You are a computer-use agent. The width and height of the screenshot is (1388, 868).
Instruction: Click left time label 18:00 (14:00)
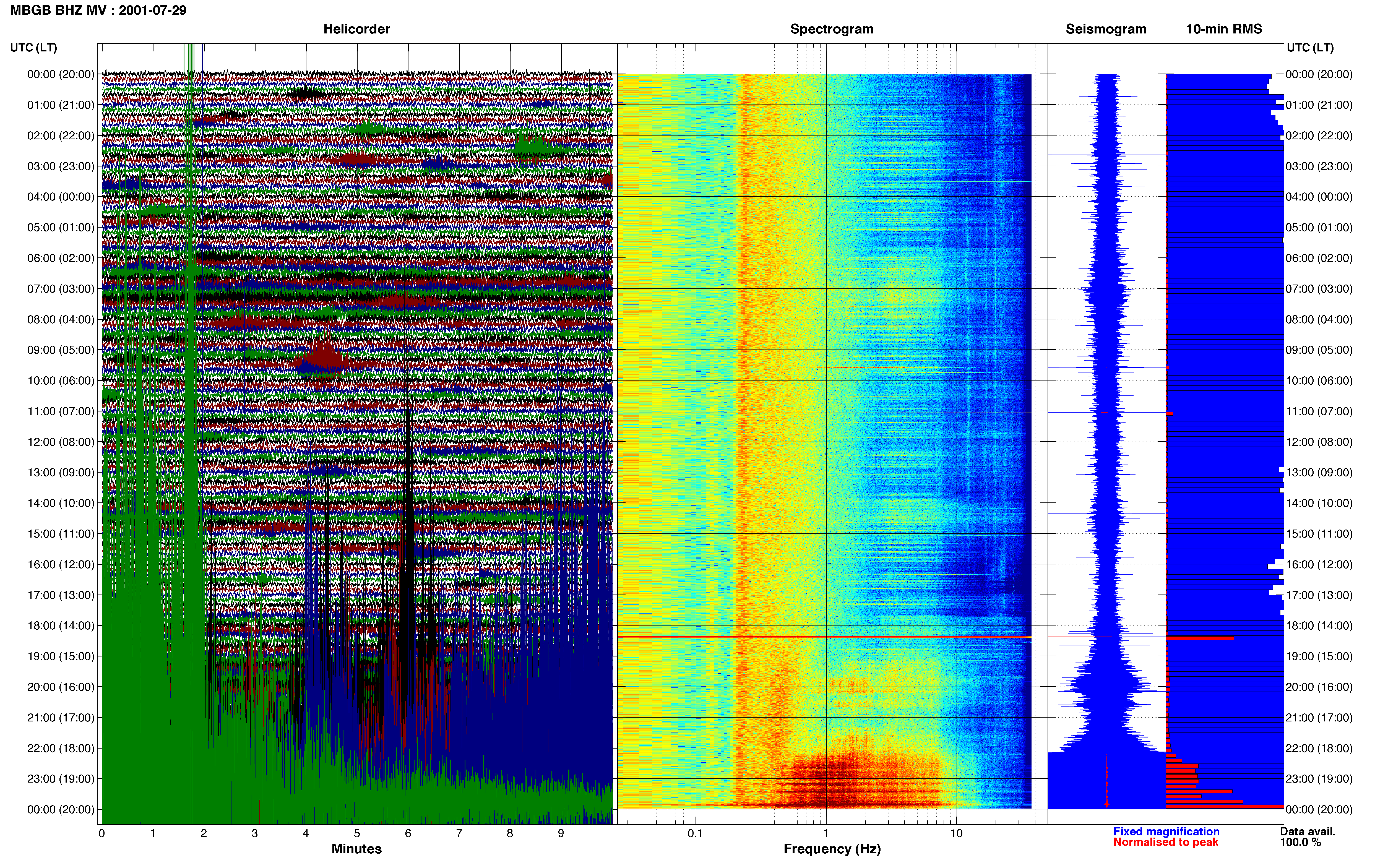(x=61, y=626)
